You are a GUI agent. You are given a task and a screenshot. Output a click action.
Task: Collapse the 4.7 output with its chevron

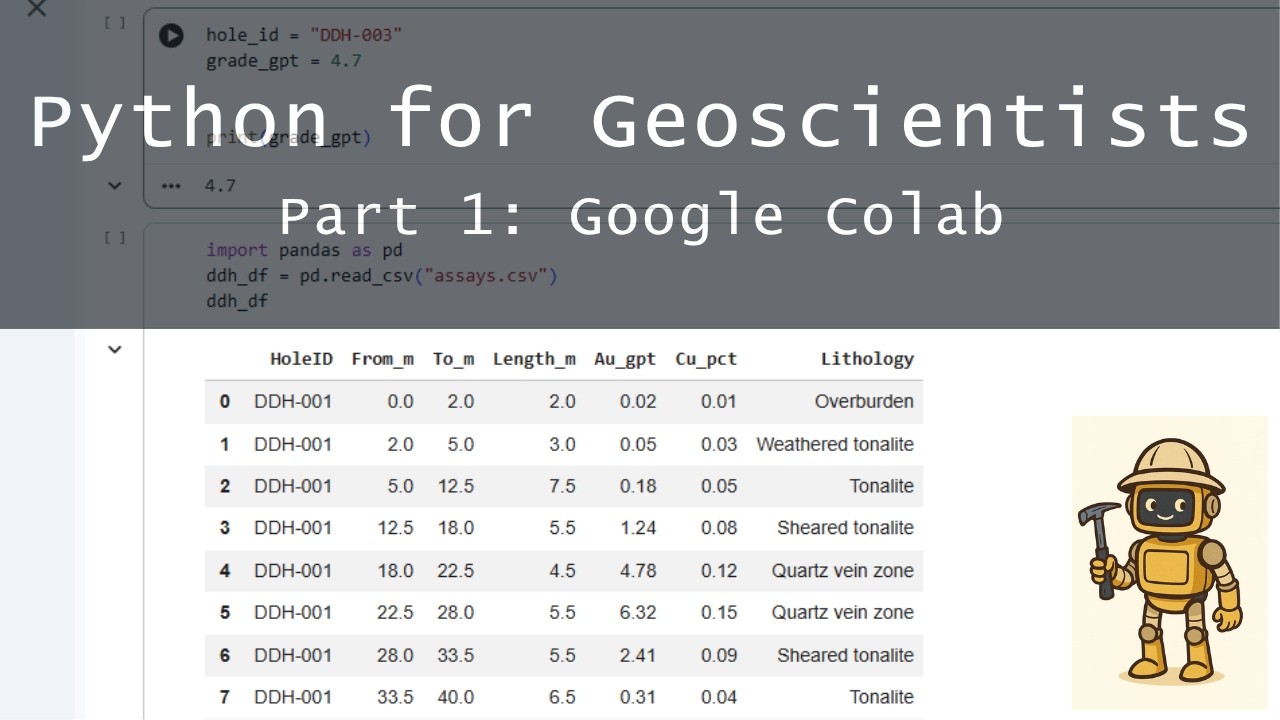pyautogui.click(x=115, y=185)
